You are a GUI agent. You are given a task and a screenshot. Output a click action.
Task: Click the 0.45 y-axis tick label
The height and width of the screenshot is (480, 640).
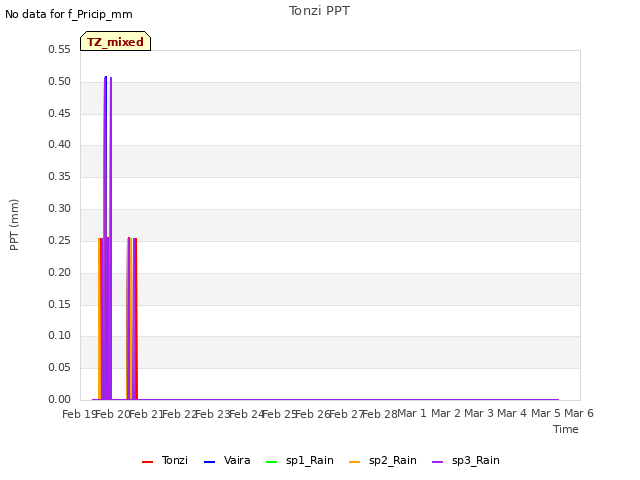(60, 113)
